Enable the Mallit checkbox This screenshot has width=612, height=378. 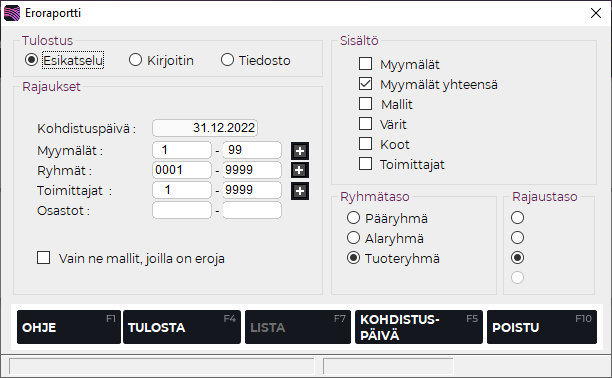(365, 103)
